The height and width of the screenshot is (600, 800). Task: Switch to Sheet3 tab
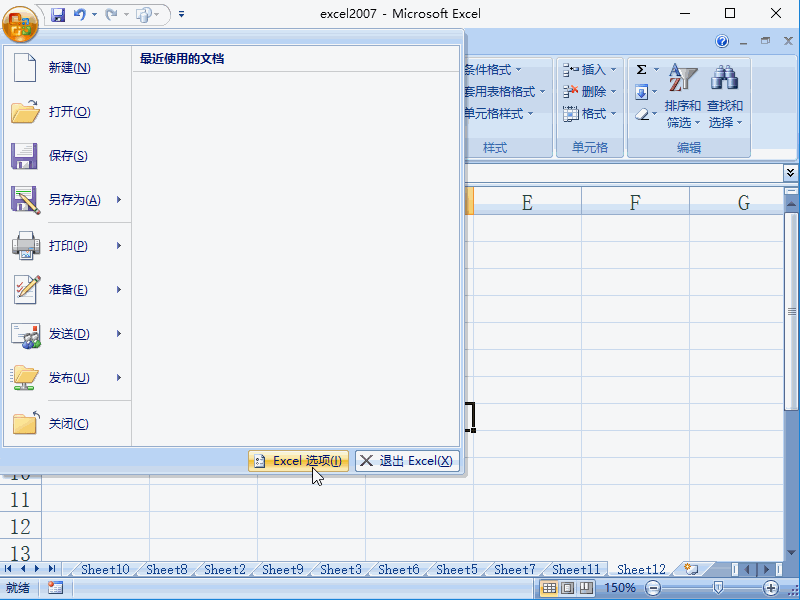(x=341, y=569)
